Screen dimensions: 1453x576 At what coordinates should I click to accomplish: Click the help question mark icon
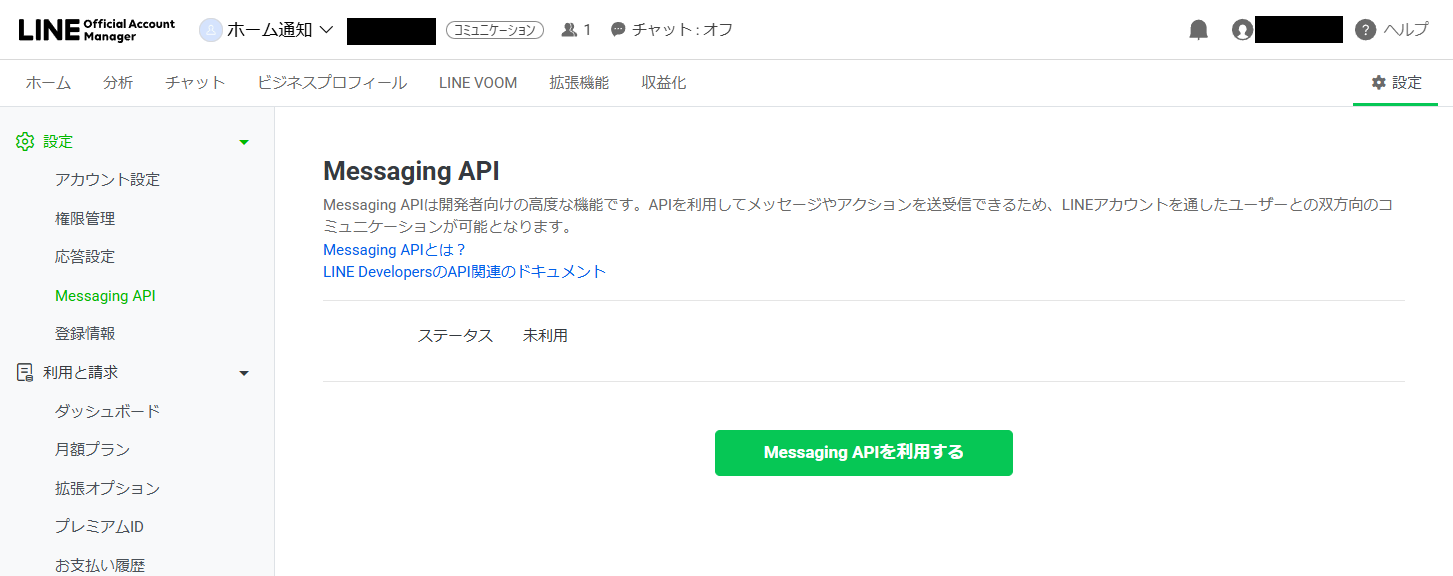coord(1365,30)
